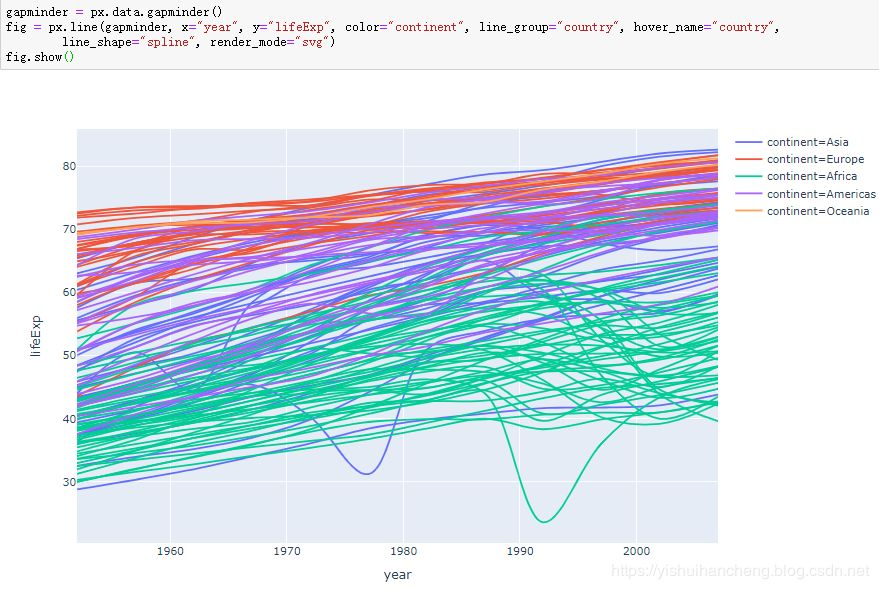The image size is (879, 589).
Task: Click the orange Oceania legend color line
Action: pyautogui.click(x=748, y=211)
